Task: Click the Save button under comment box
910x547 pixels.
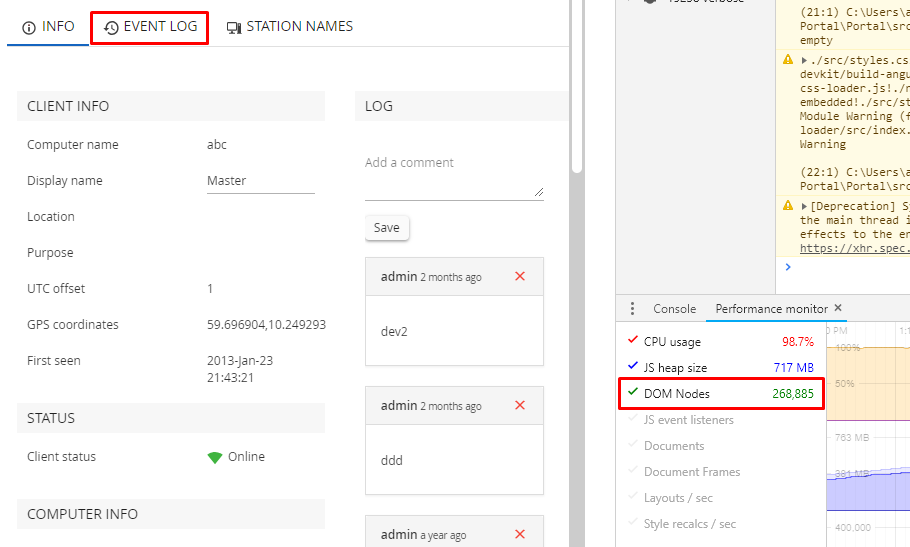Action: 387,228
